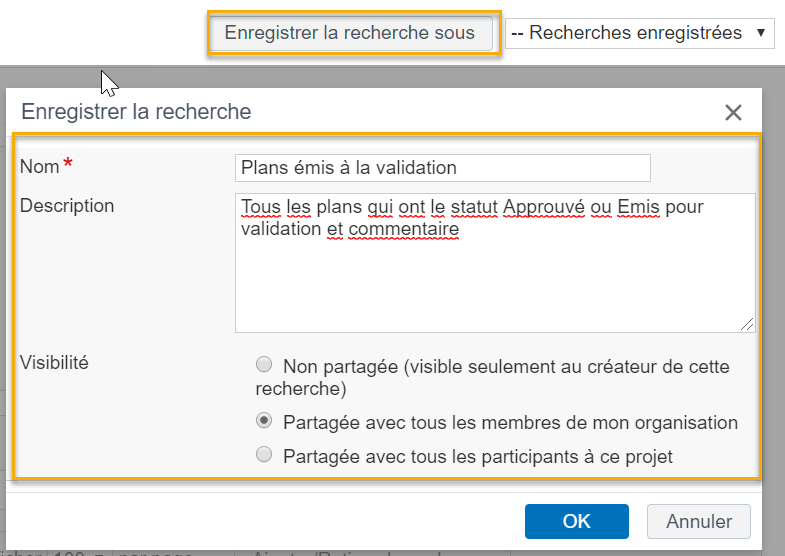The width and height of the screenshot is (785, 556).
Task: Confirm with the OK button
Action: (x=576, y=521)
